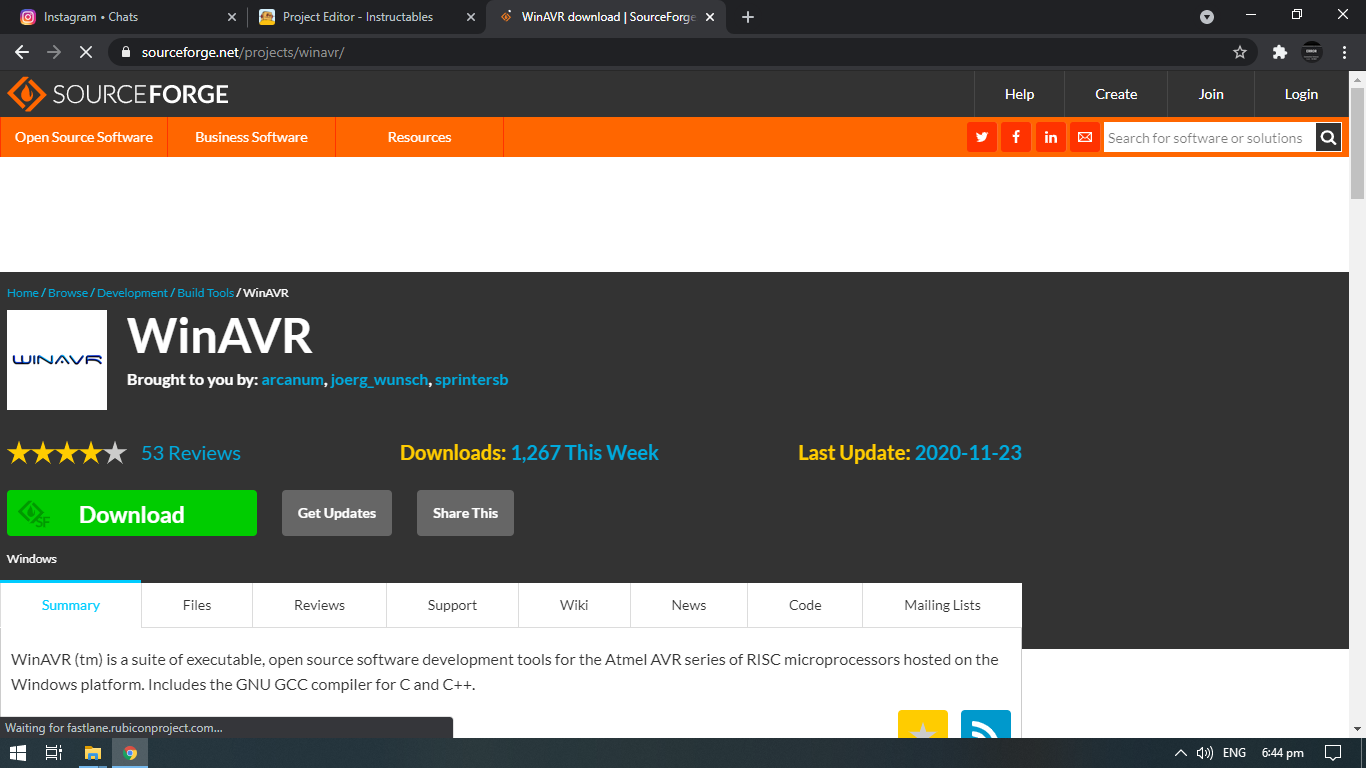
Task: Go to Browse breadcrumb
Action: click(x=68, y=293)
